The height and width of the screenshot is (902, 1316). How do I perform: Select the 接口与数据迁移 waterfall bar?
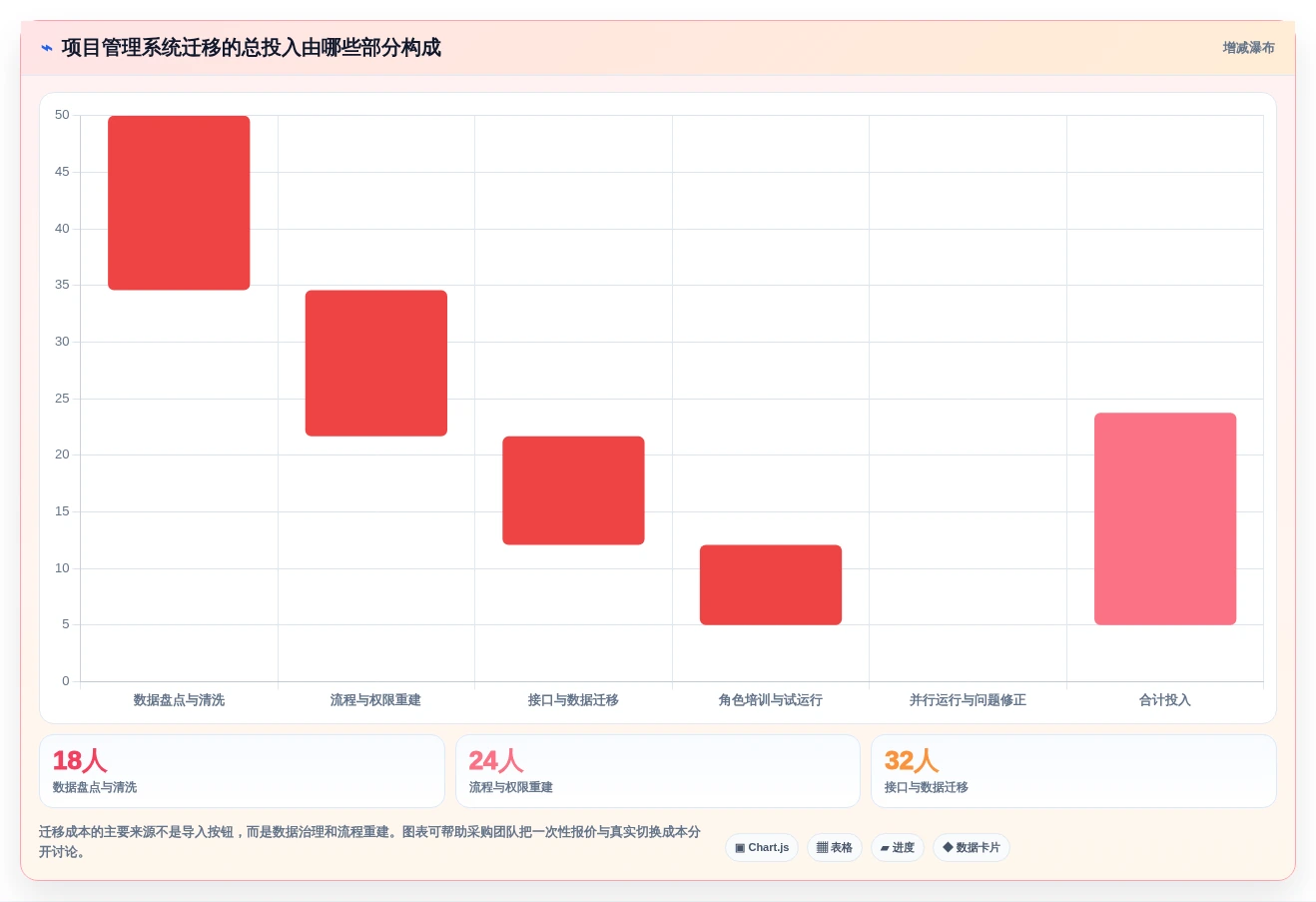click(573, 490)
